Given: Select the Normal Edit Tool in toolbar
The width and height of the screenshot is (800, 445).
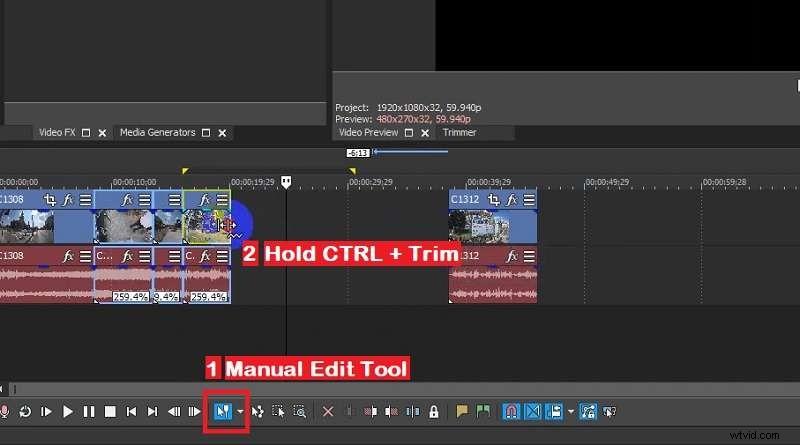Looking at the screenshot, I should [x=223, y=411].
